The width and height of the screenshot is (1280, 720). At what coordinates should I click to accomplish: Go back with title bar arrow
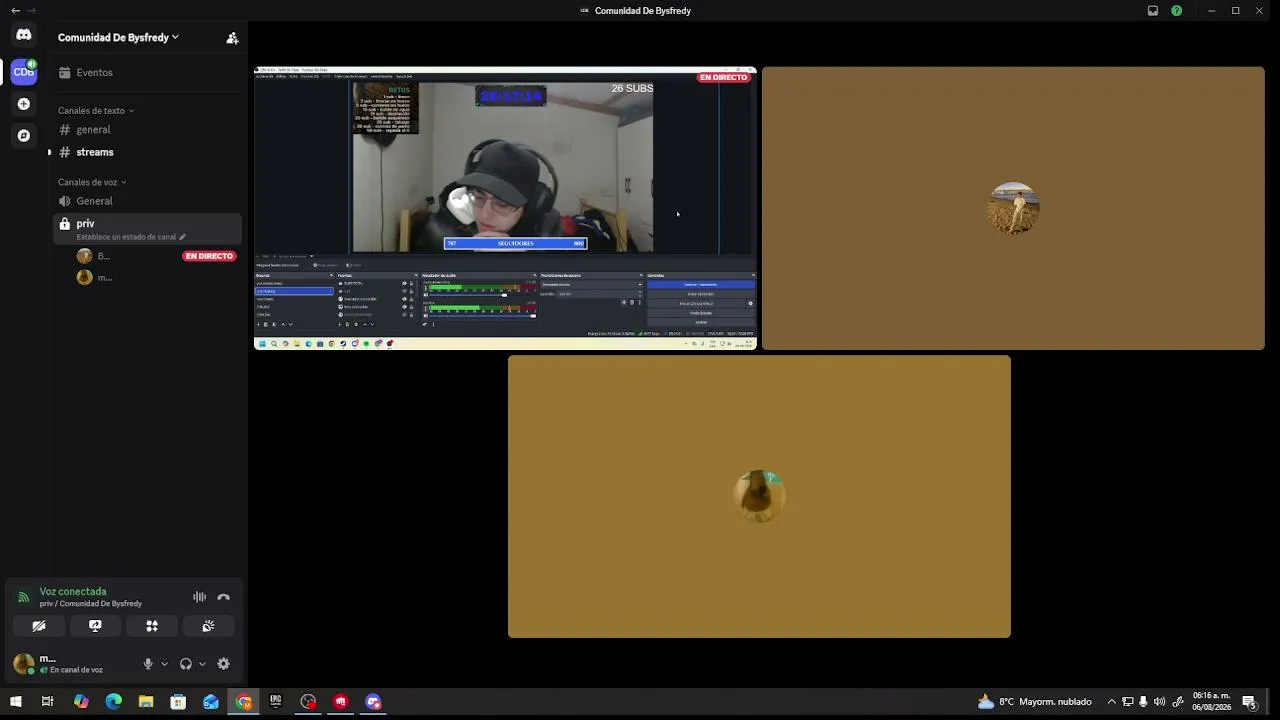coord(15,11)
